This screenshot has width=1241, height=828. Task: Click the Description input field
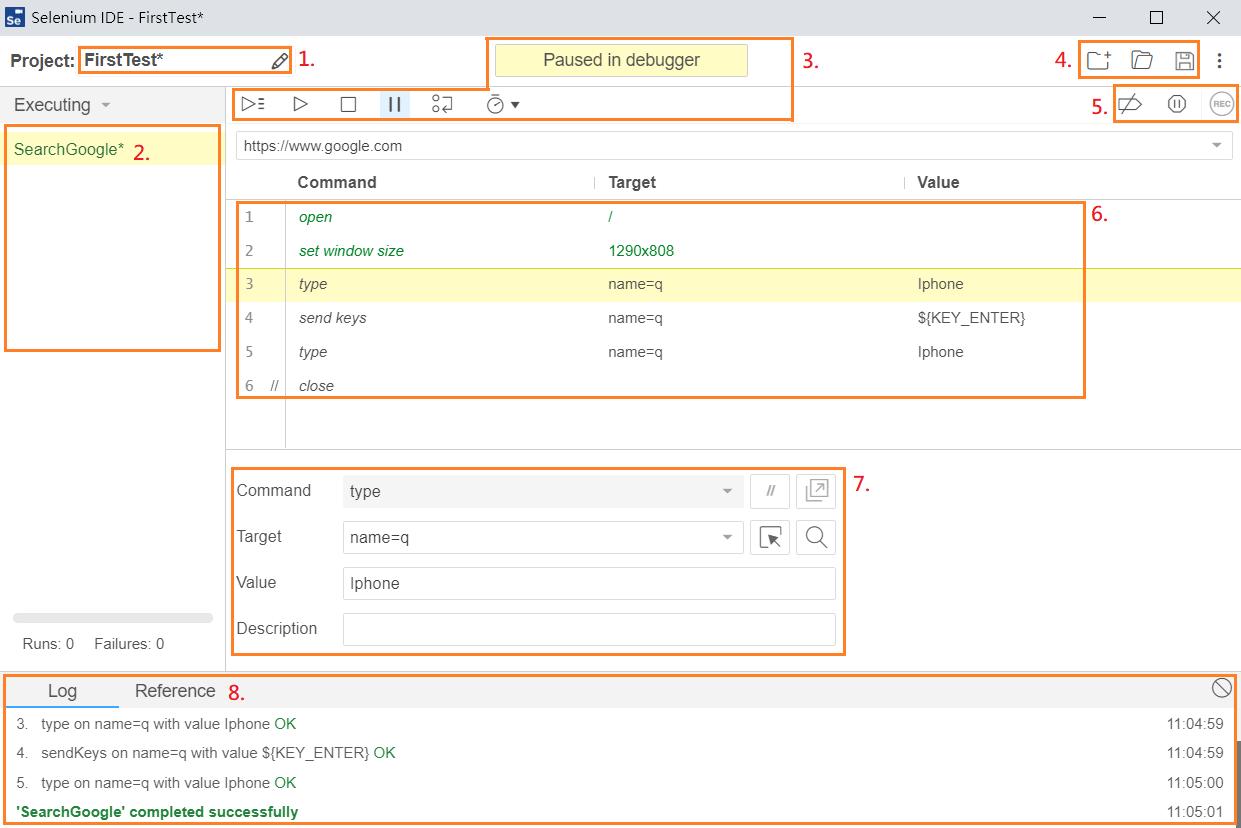coord(589,629)
